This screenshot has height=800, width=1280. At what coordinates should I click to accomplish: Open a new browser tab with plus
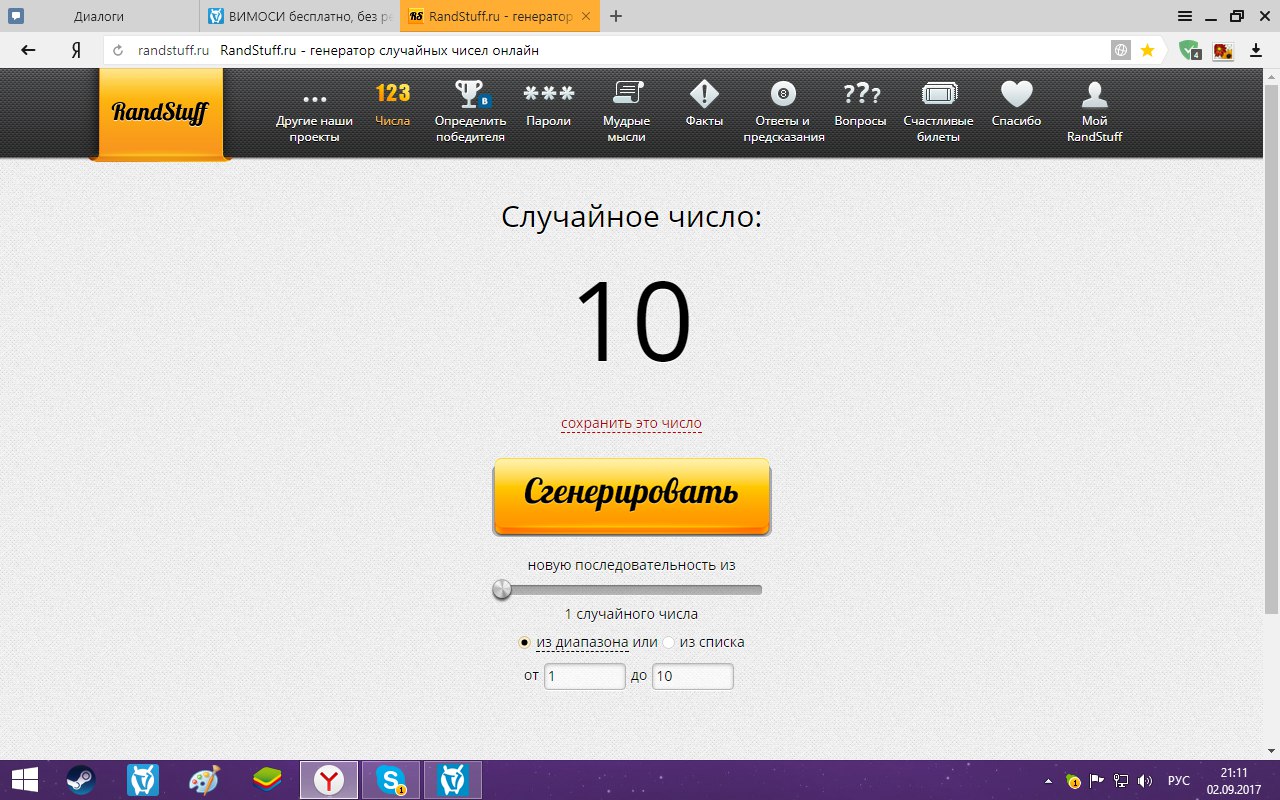pyautogui.click(x=616, y=16)
